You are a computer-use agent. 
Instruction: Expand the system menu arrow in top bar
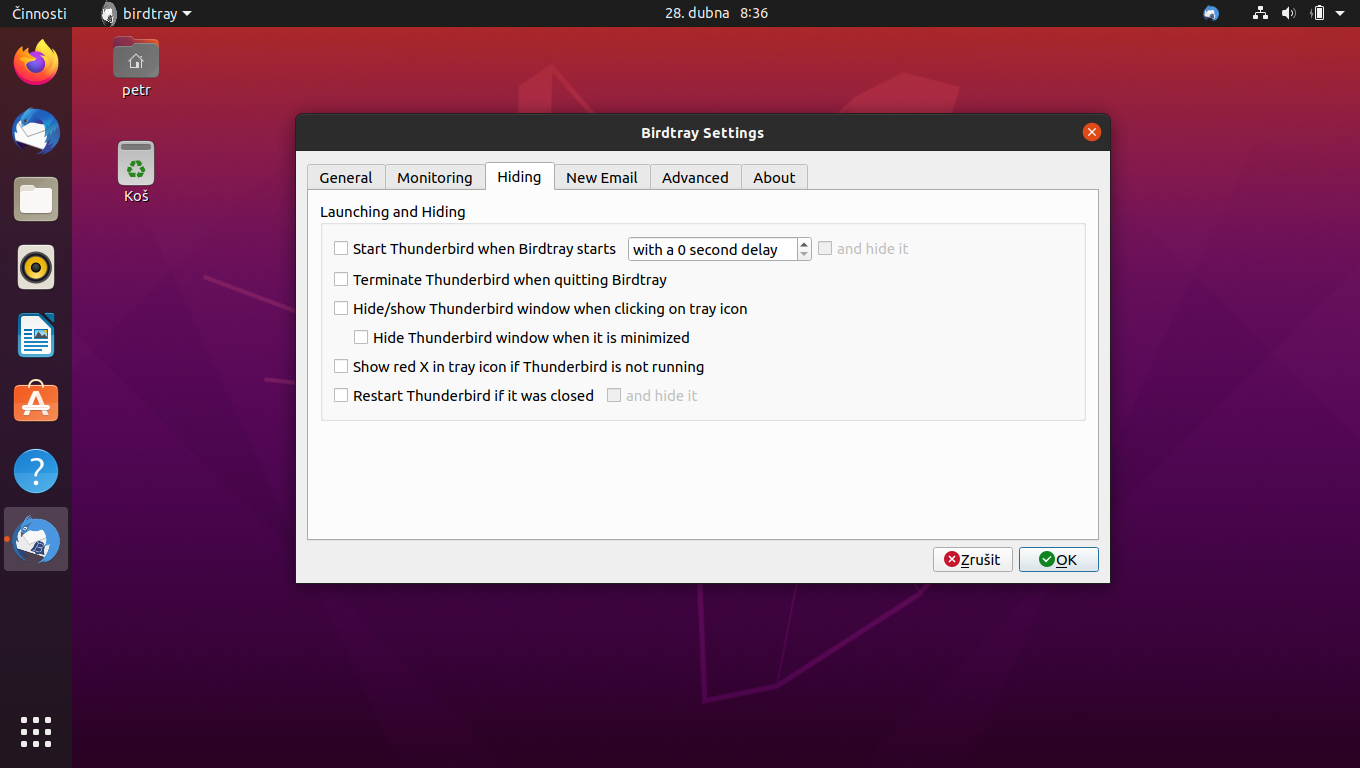[1340, 13]
